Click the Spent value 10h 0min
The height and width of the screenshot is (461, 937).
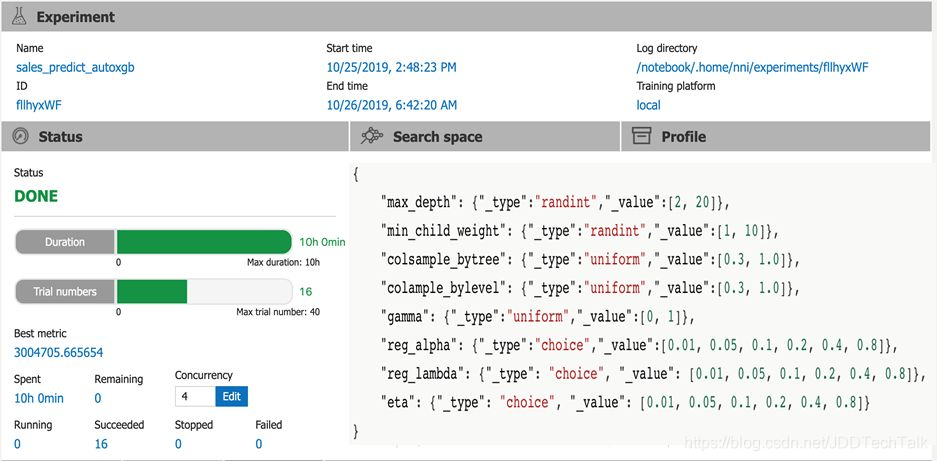[39, 398]
